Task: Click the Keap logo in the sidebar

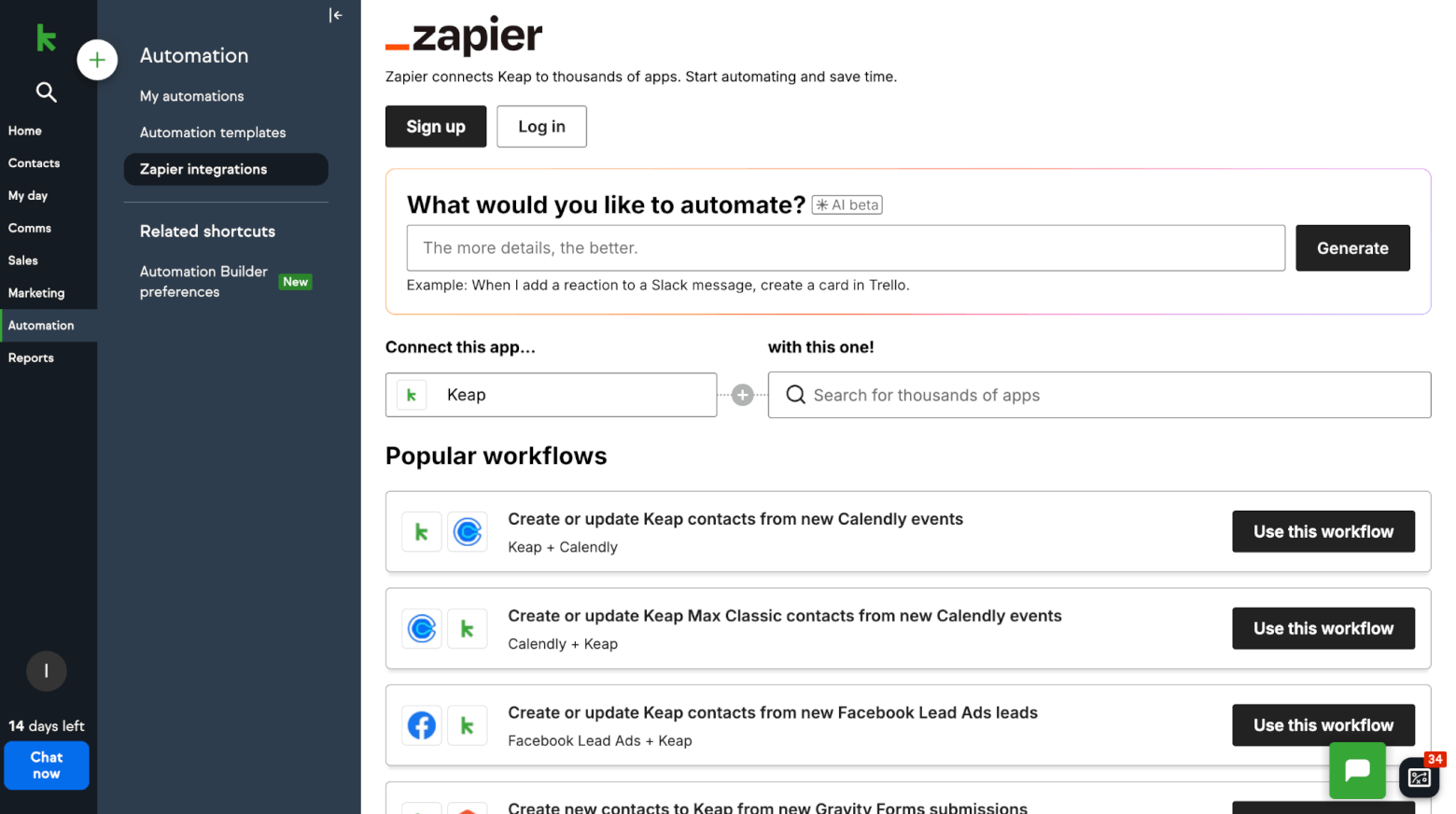Action: point(46,37)
